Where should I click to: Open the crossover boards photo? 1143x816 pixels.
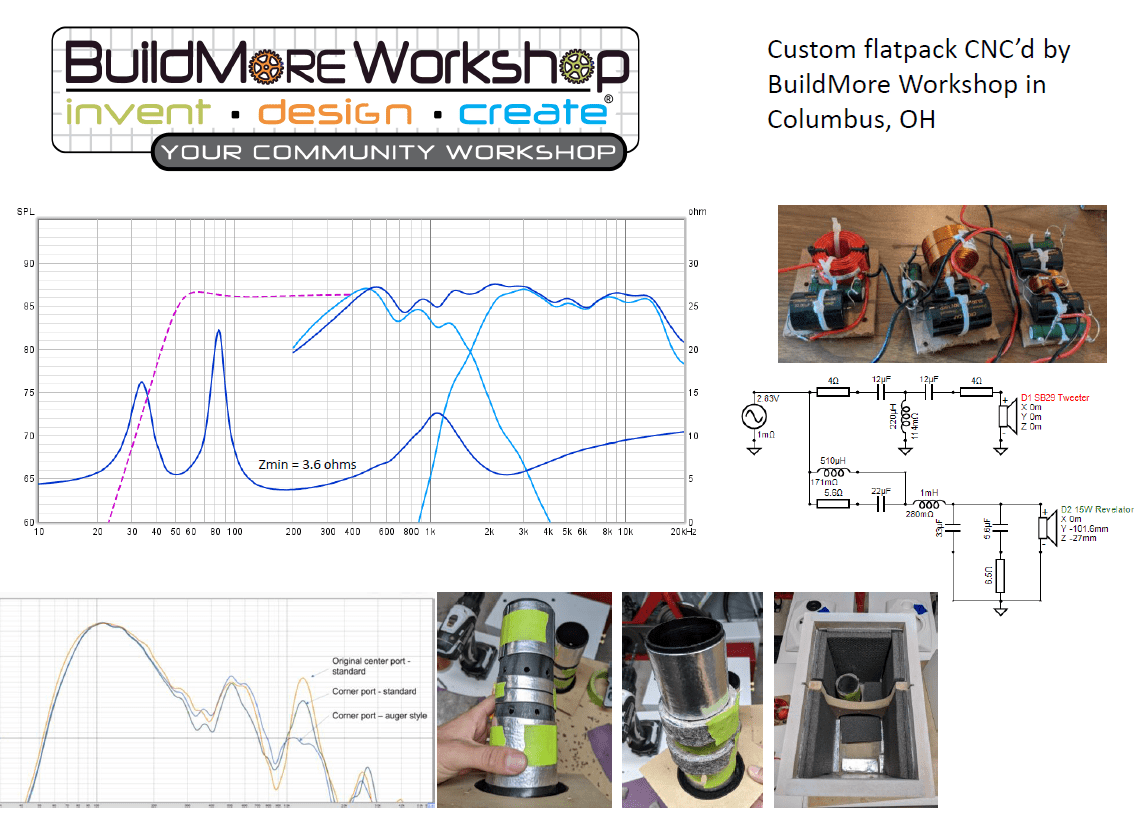click(942, 284)
